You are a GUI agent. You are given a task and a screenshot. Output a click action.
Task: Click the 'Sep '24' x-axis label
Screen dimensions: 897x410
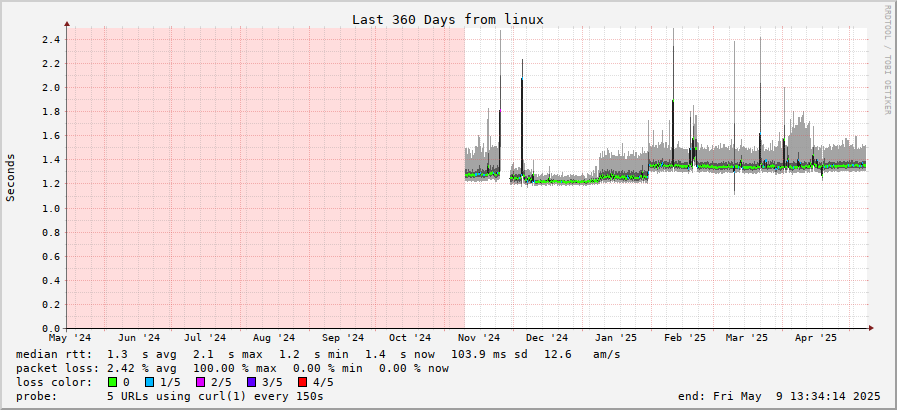click(x=343, y=338)
